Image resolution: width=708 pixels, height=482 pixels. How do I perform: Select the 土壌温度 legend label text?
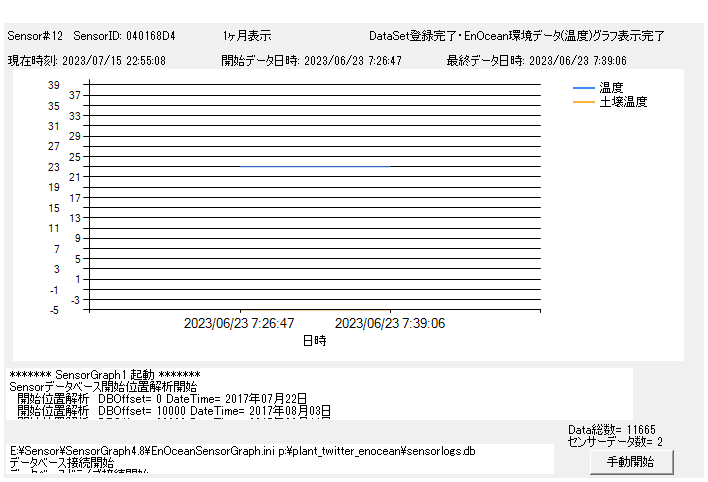[623, 102]
